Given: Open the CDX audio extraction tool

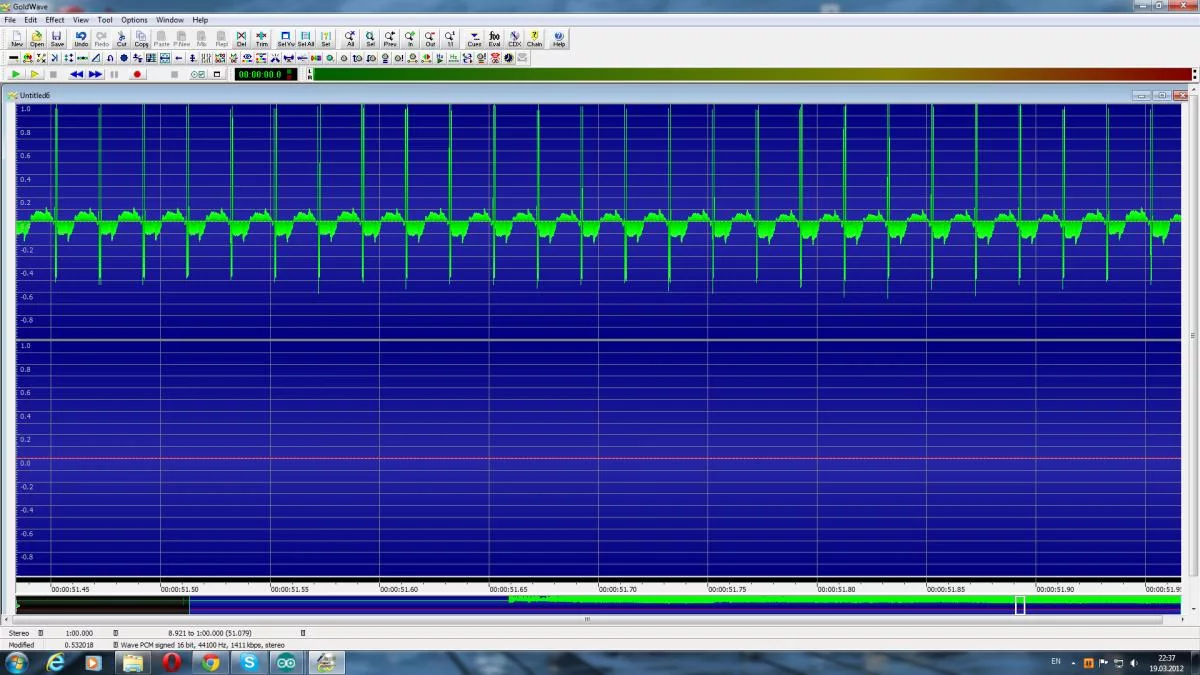Looking at the screenshot, I should click(x=514, y=39).
